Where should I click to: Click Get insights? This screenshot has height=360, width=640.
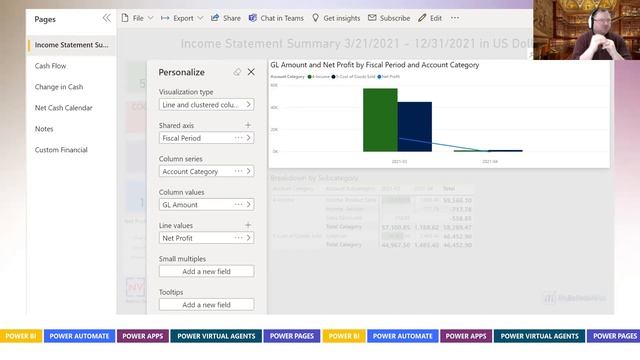pyautogui.click(x=336, y=18)
